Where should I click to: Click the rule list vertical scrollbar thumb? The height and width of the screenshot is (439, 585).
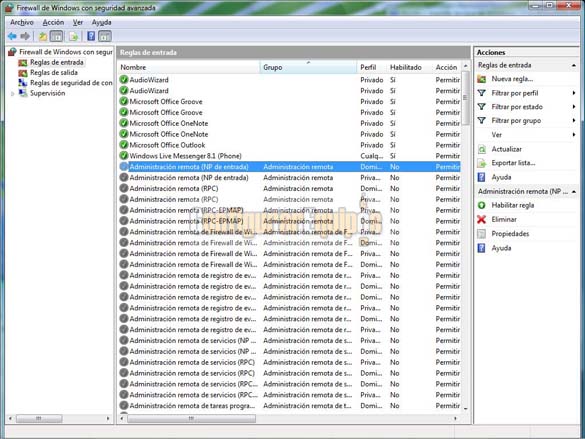click(x=465, y=98)
